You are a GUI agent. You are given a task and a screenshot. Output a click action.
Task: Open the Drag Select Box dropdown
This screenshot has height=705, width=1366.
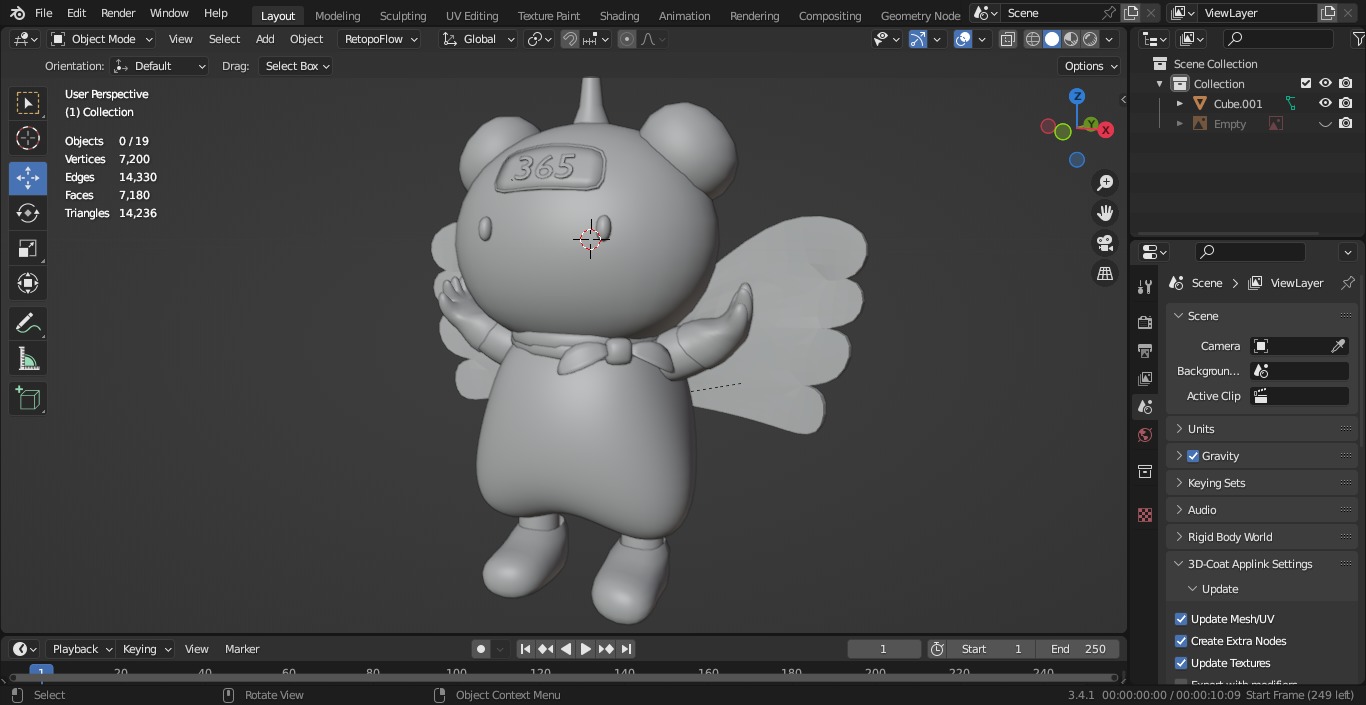[296, 66]
